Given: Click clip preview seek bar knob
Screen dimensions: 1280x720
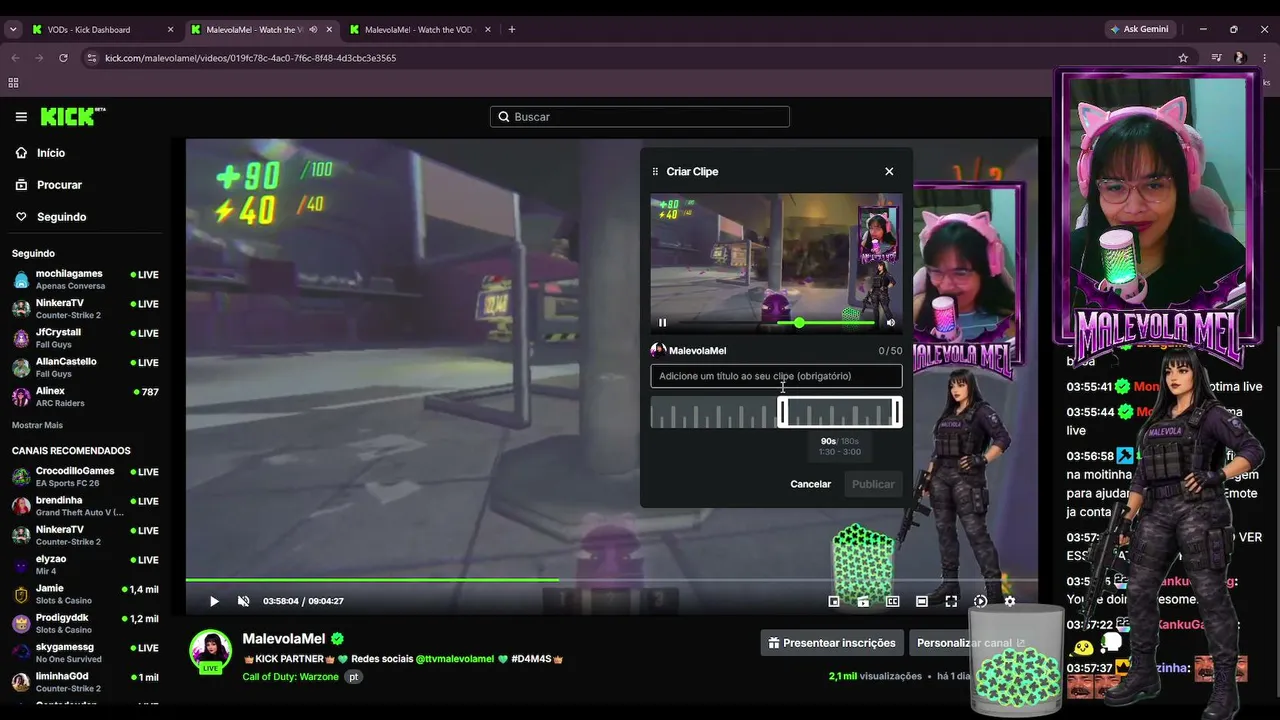Looking at the screenshot, I should [x=799, y=322].
